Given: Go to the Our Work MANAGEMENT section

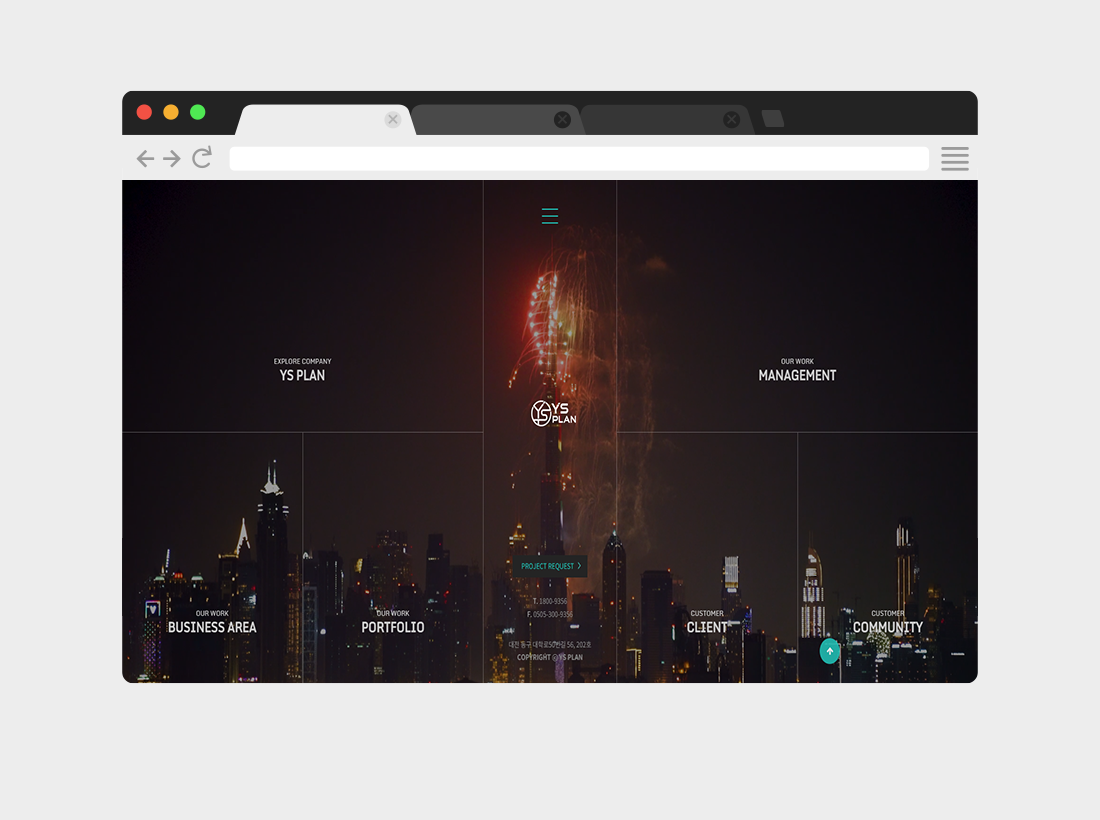Looking at the screenshot, I should (x=797, y=370).
